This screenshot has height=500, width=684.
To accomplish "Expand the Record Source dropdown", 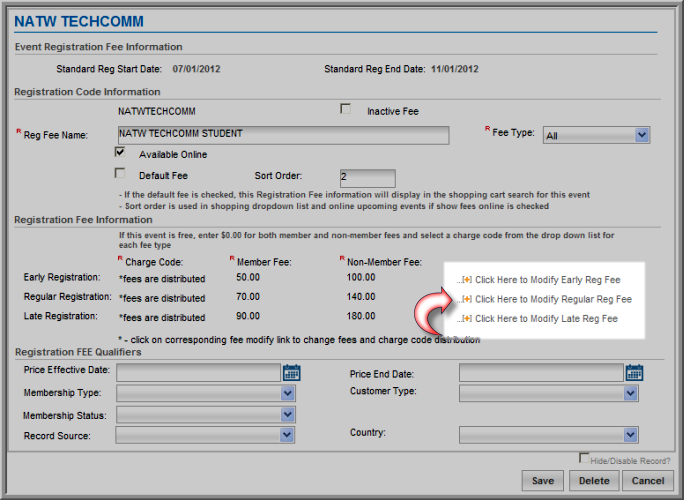I will 205,435.
